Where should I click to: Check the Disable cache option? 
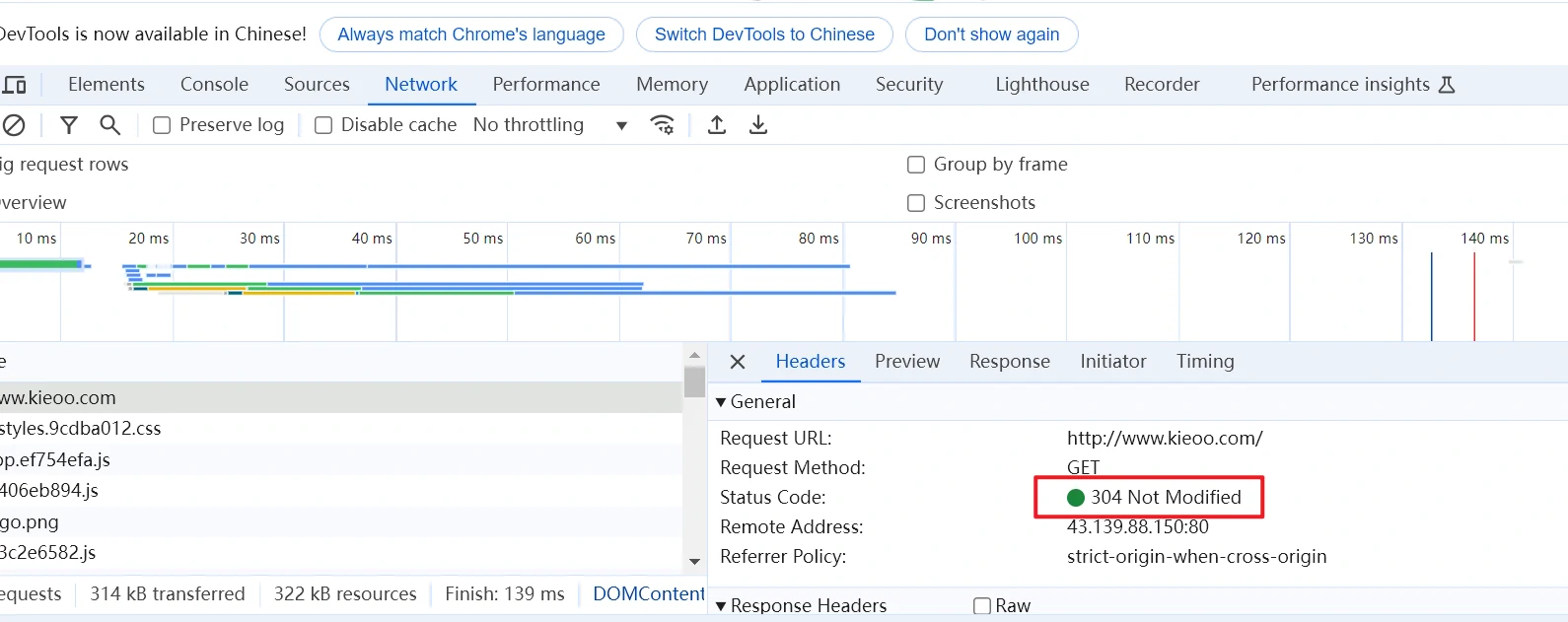[x=323, y=125]
